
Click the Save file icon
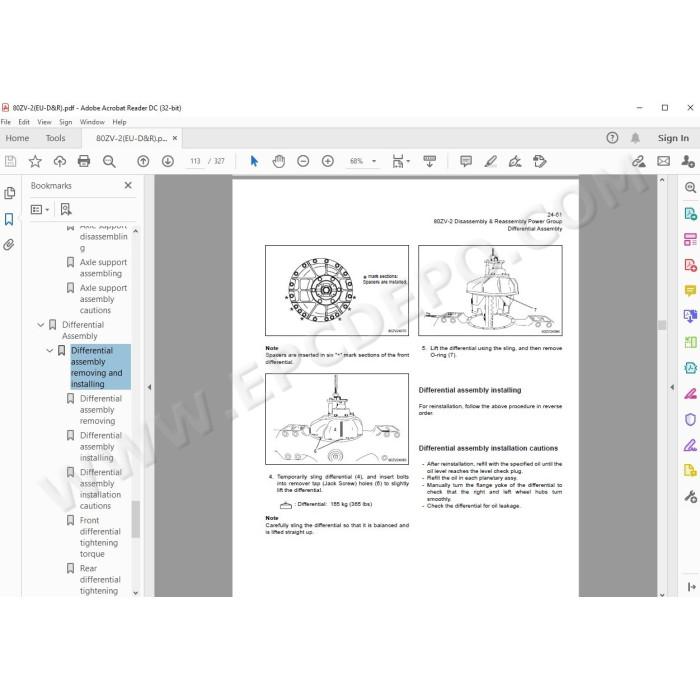pyautogui.click(x=10, y=161)
